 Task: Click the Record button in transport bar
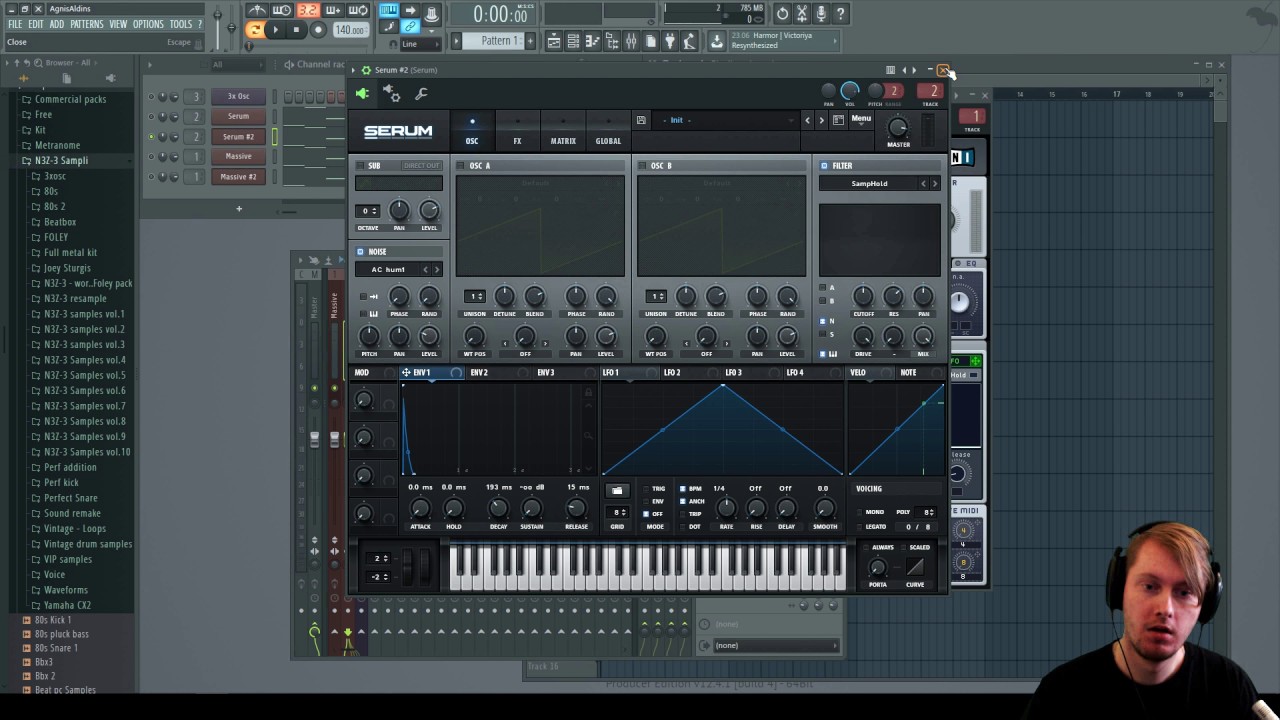pyautogui.click(x=318, y=30)
